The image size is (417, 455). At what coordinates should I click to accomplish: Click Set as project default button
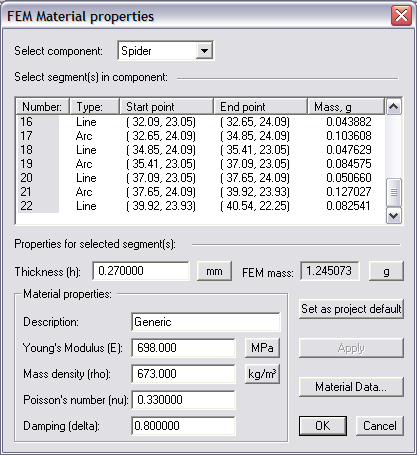[351, 309]
